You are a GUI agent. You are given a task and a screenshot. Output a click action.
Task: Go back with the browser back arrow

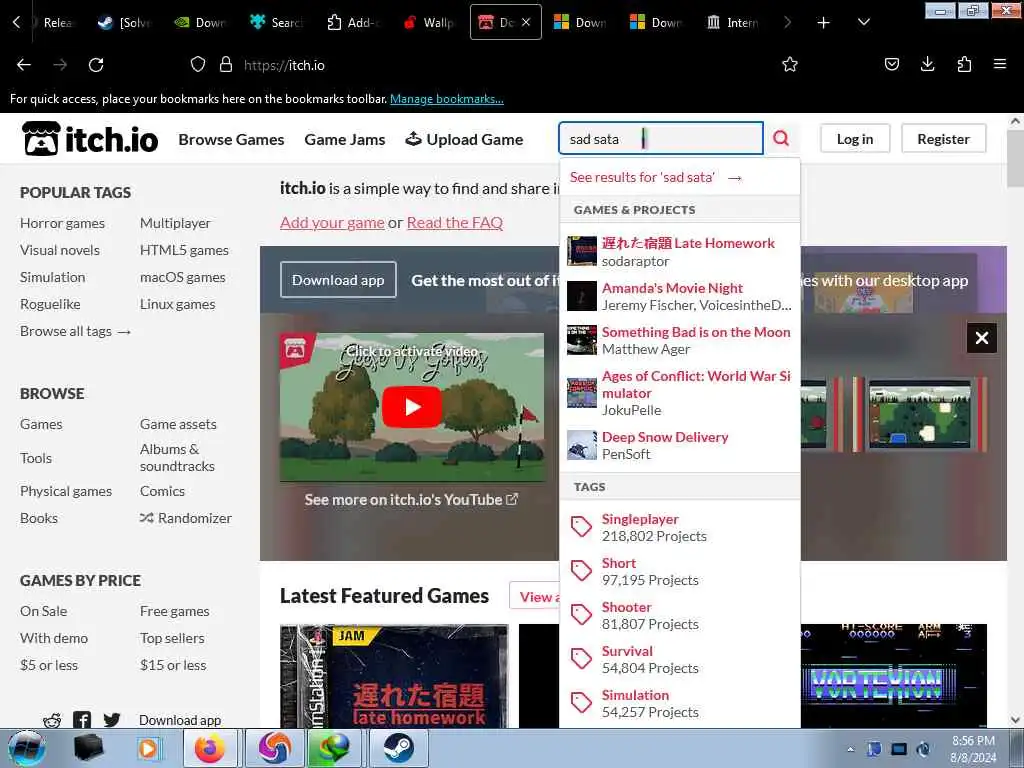click(x=24, y=65)
